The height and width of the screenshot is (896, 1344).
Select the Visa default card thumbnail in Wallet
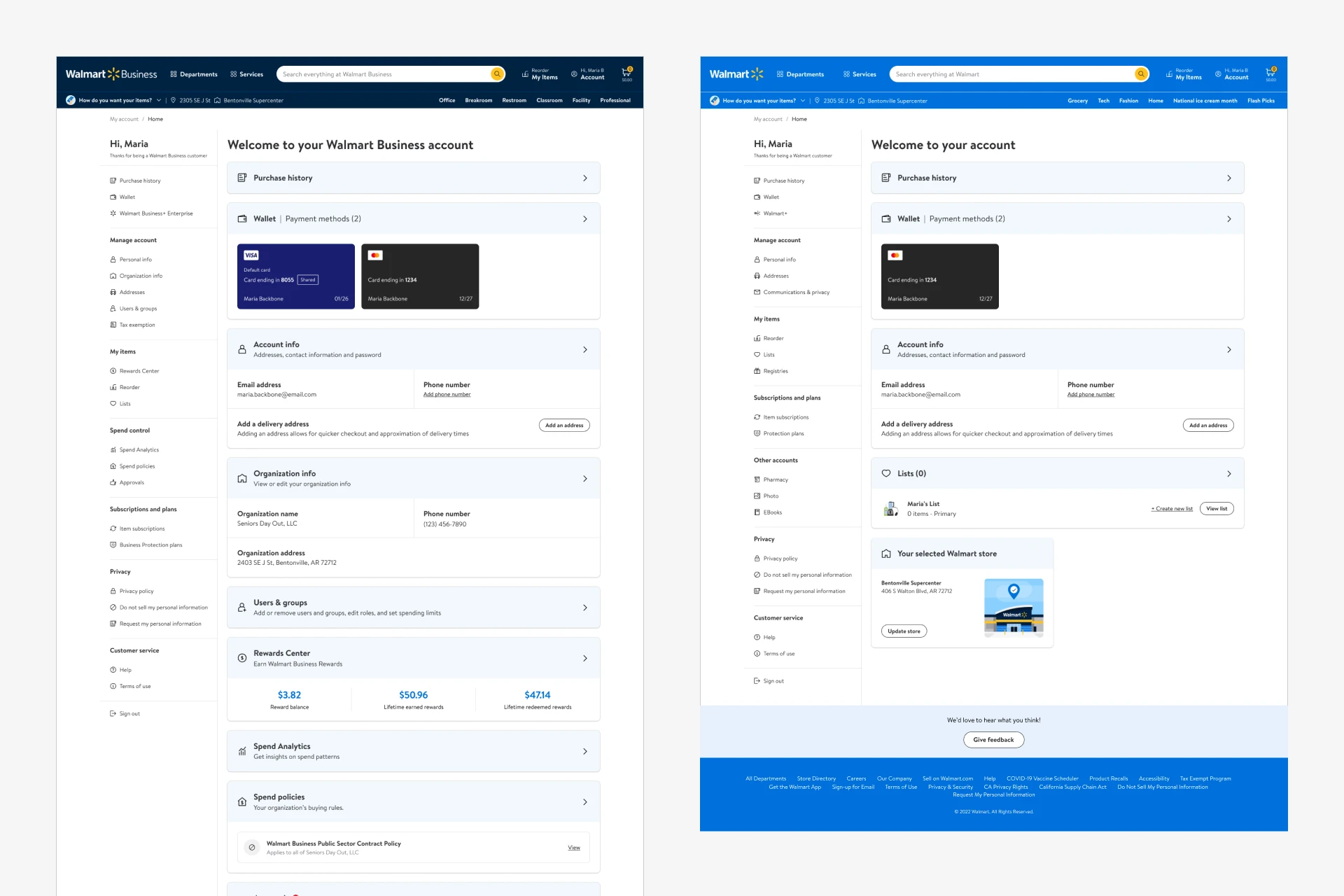coord(295,276)
